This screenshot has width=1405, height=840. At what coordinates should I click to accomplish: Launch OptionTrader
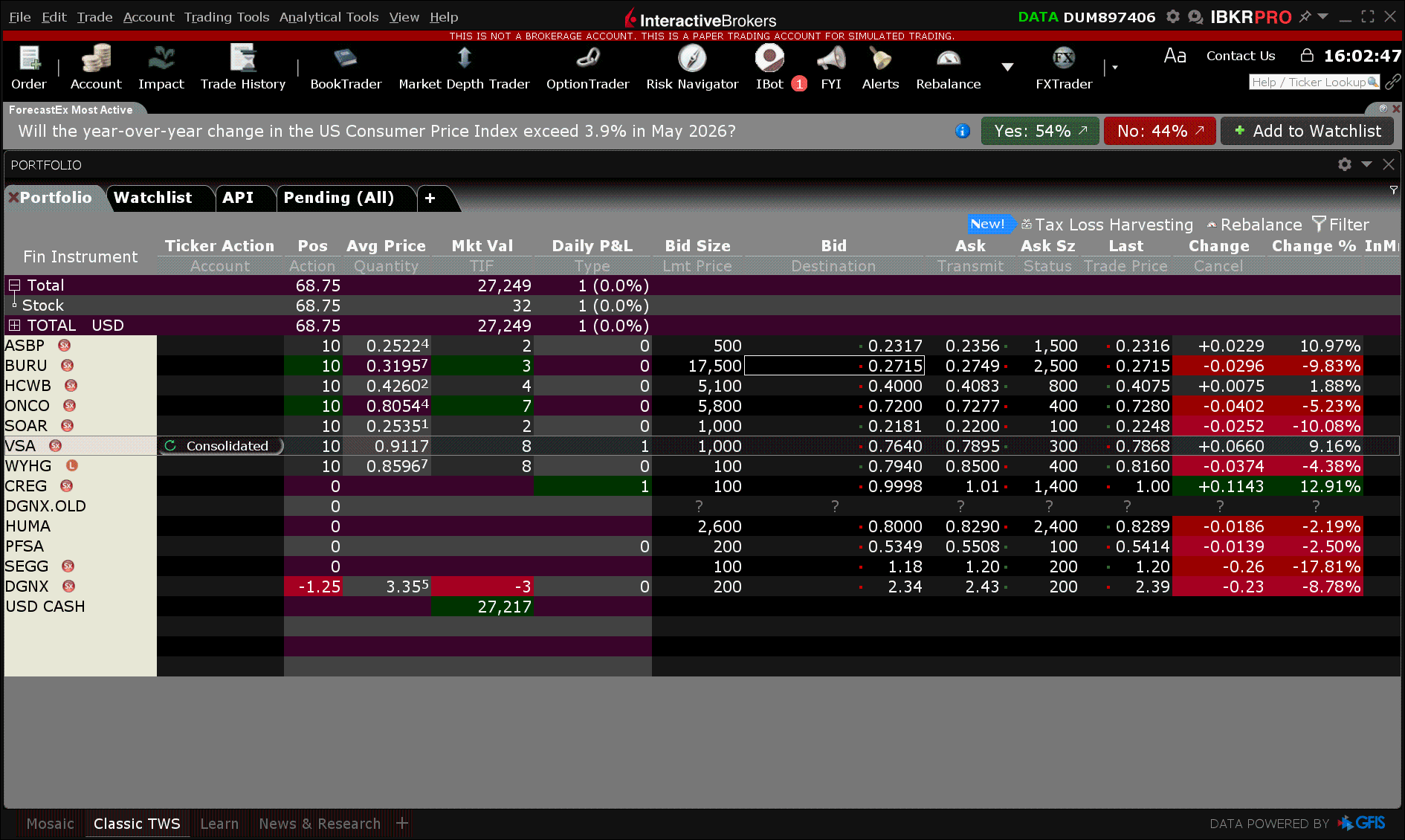(587, 67)
